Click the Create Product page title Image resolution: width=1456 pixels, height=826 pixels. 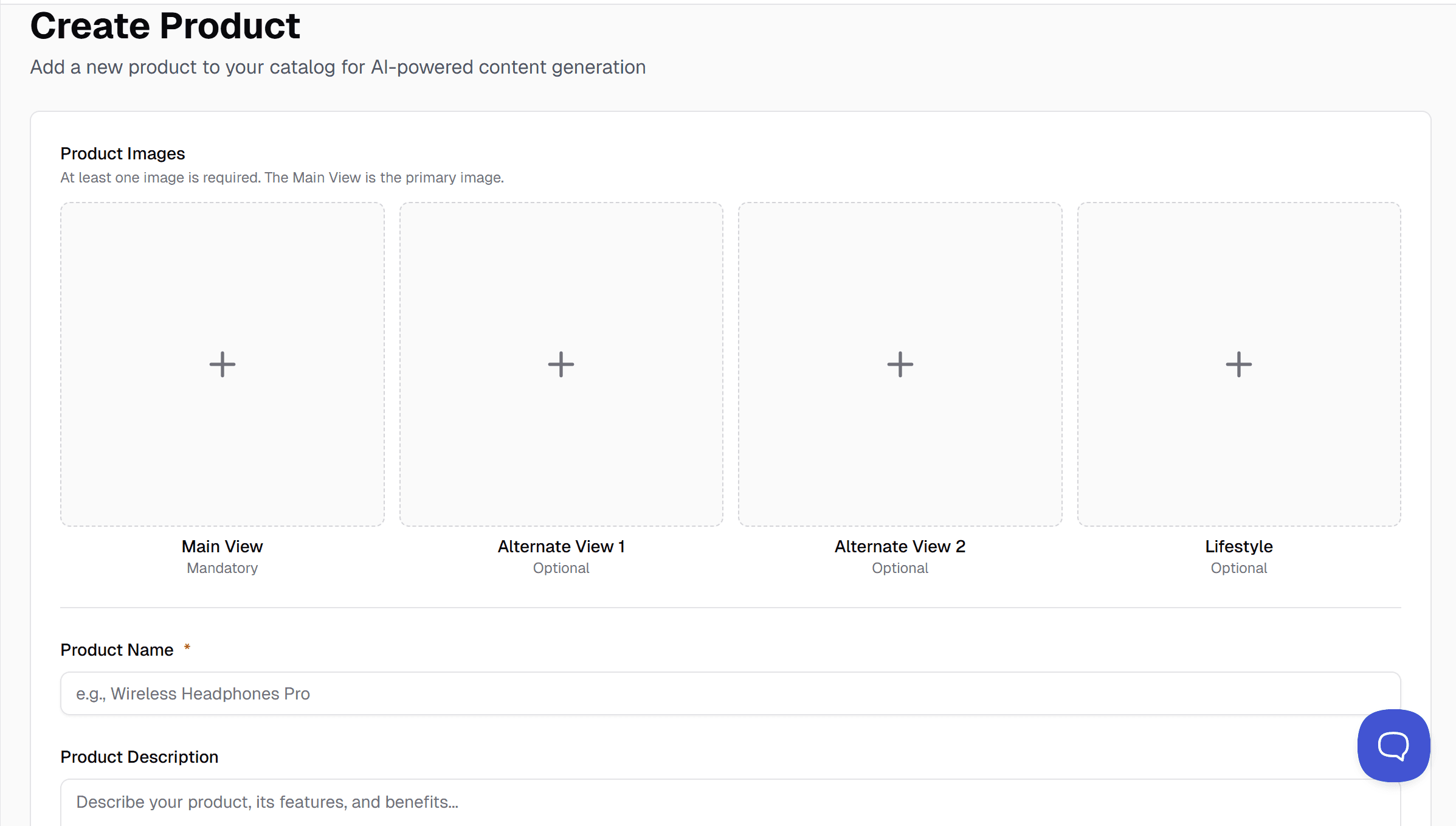coord(165,26)
